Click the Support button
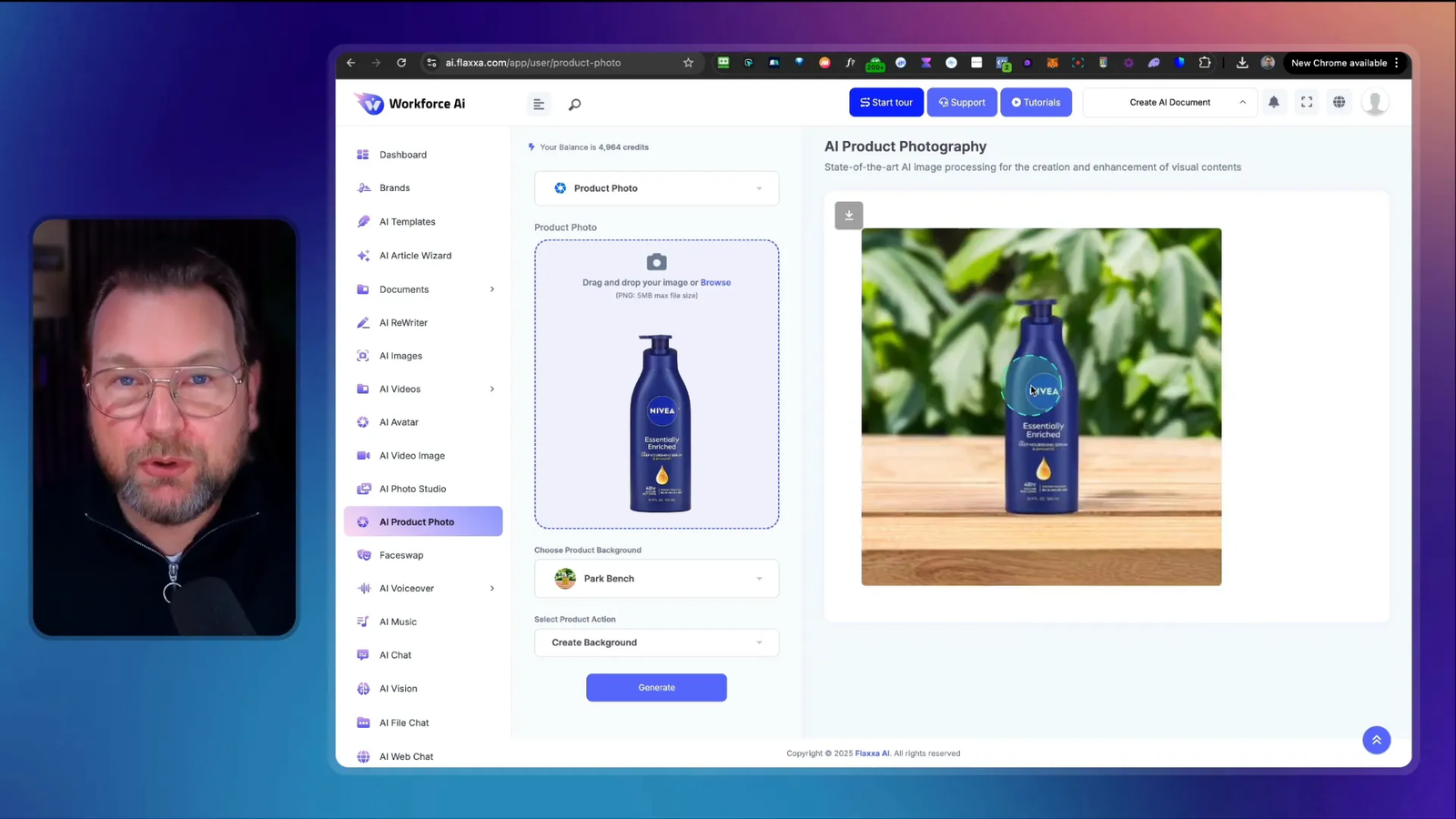 [962, 103]
